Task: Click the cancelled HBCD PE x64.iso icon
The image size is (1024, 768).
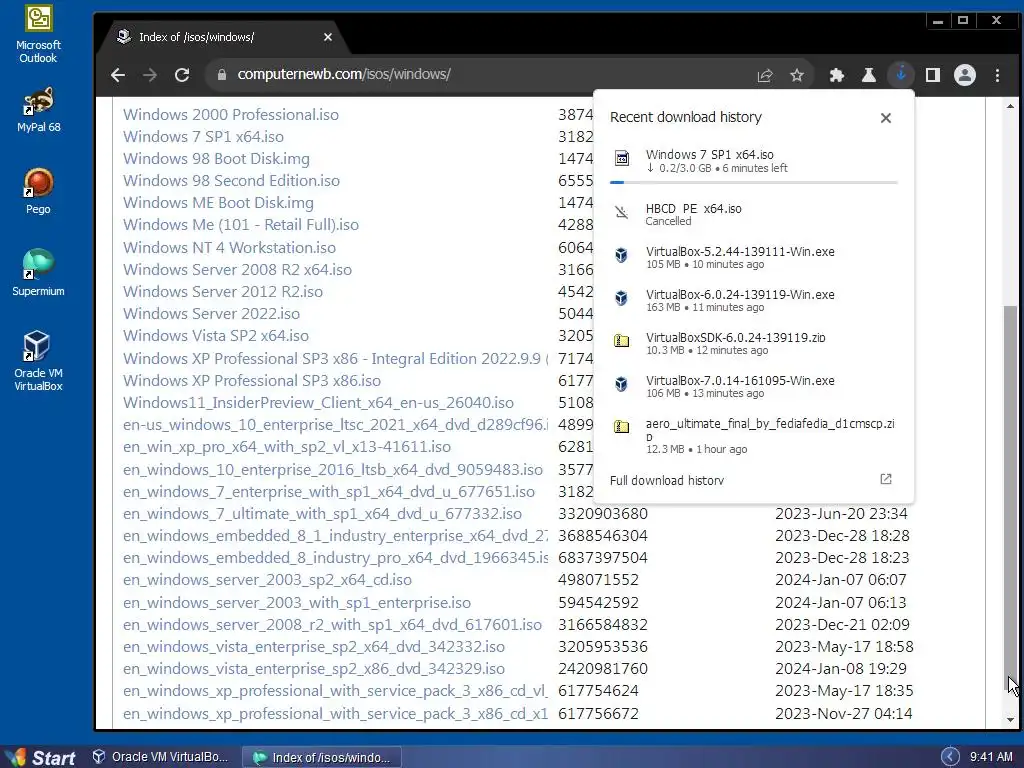Action: tap(622, 212)
